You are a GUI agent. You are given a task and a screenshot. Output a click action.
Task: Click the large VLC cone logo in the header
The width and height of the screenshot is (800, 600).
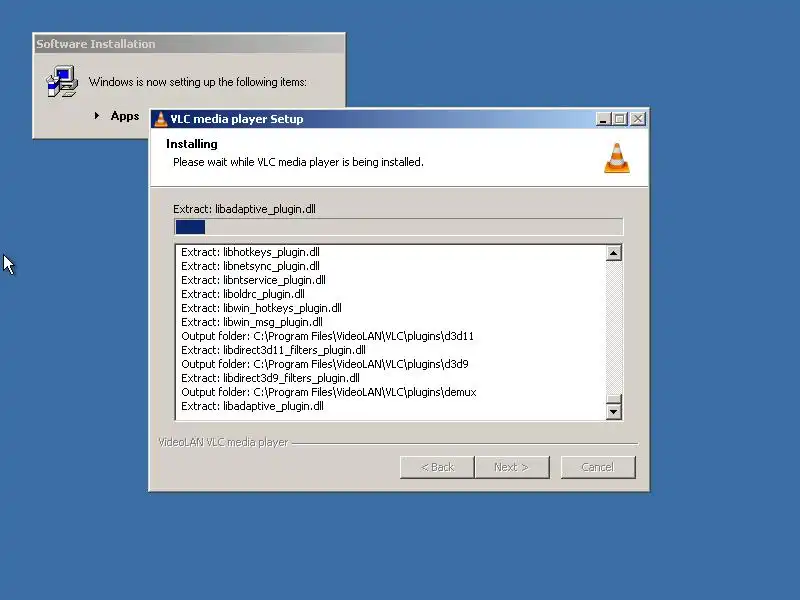tap(617, 158)
